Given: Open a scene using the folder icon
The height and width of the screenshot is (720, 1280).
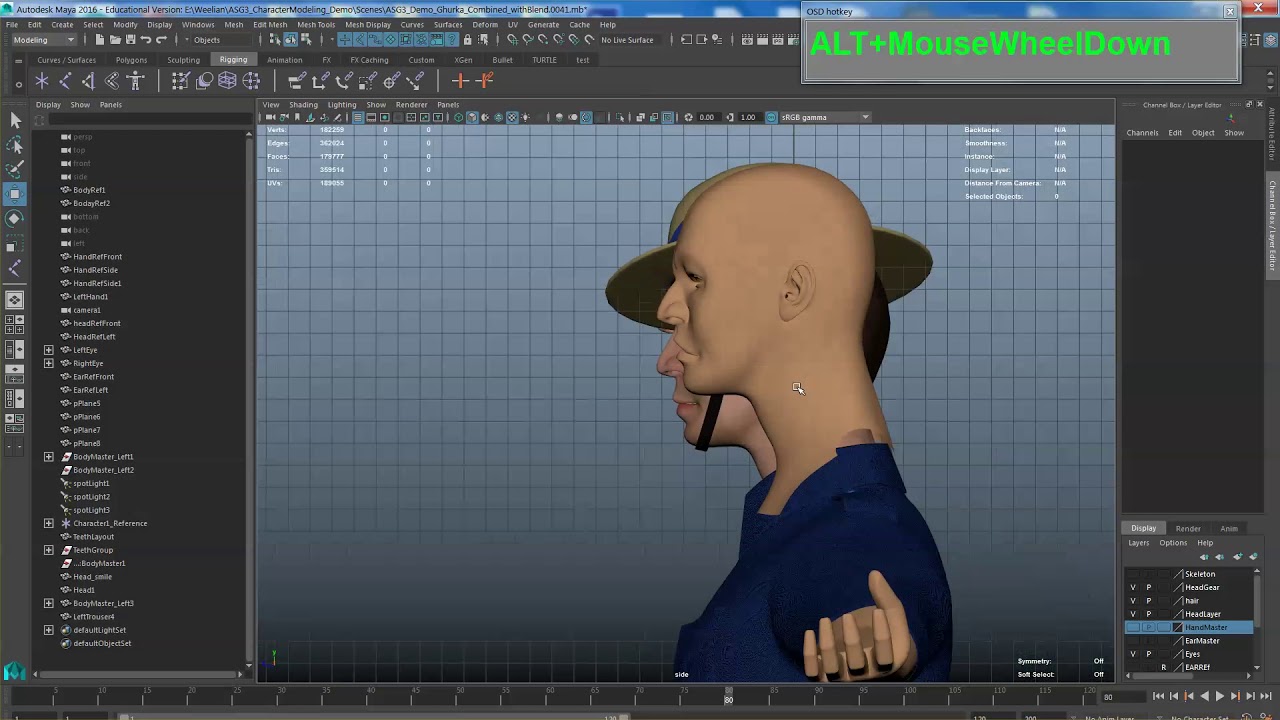Looking at the screenshot, I should pos(115,40).
